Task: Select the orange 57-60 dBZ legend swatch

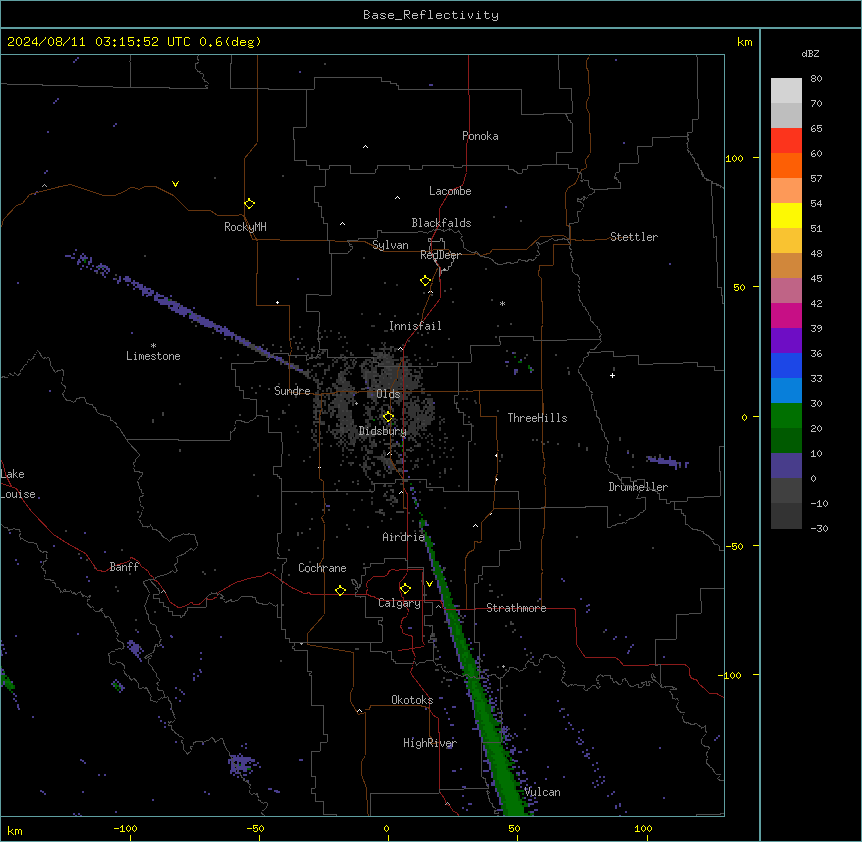Action: [786, 165]
